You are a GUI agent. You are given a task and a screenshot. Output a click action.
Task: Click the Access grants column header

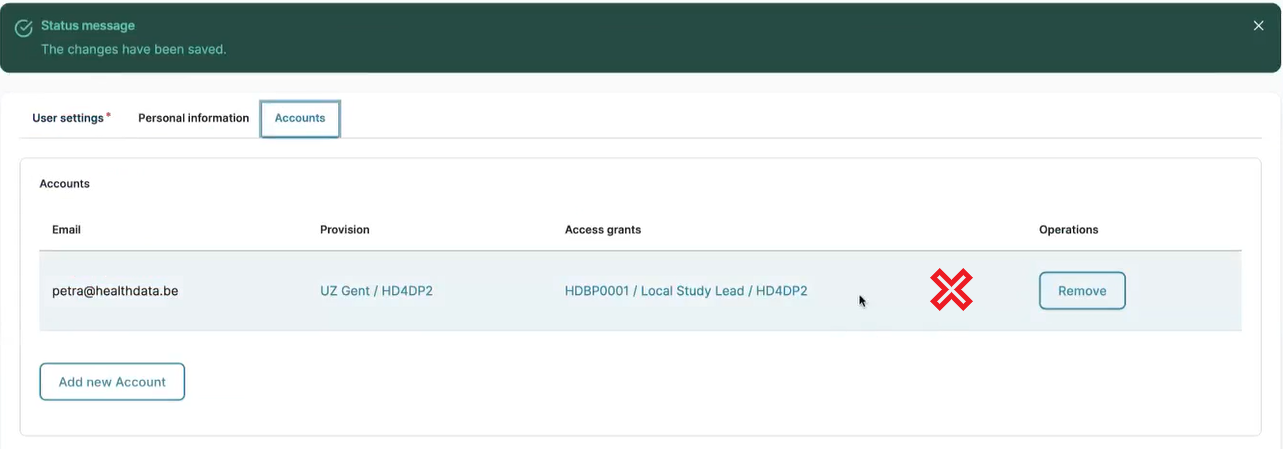click(602, 230)
